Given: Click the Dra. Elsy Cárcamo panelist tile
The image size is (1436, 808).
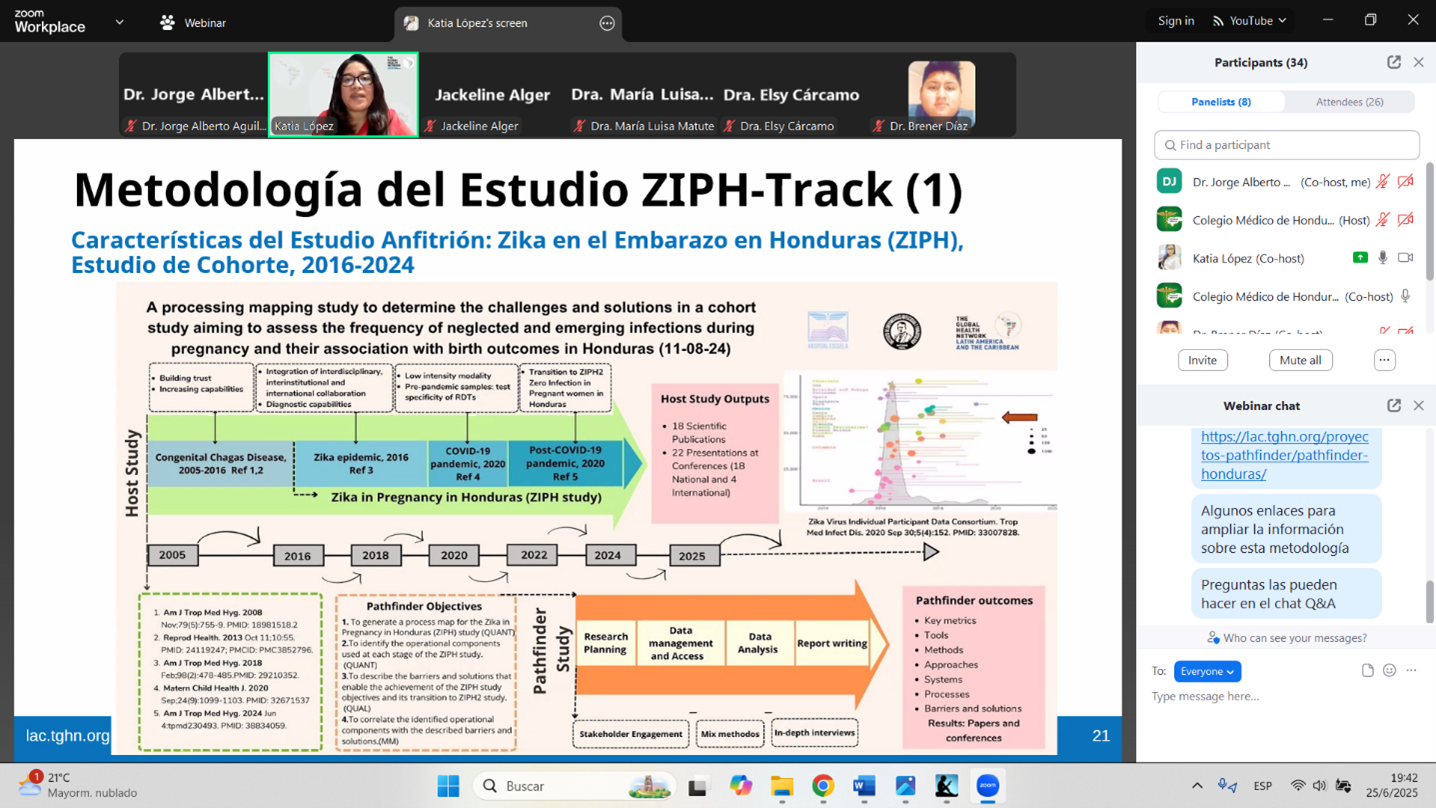Looking at the screenshot, I should click(x=791, y=94).
